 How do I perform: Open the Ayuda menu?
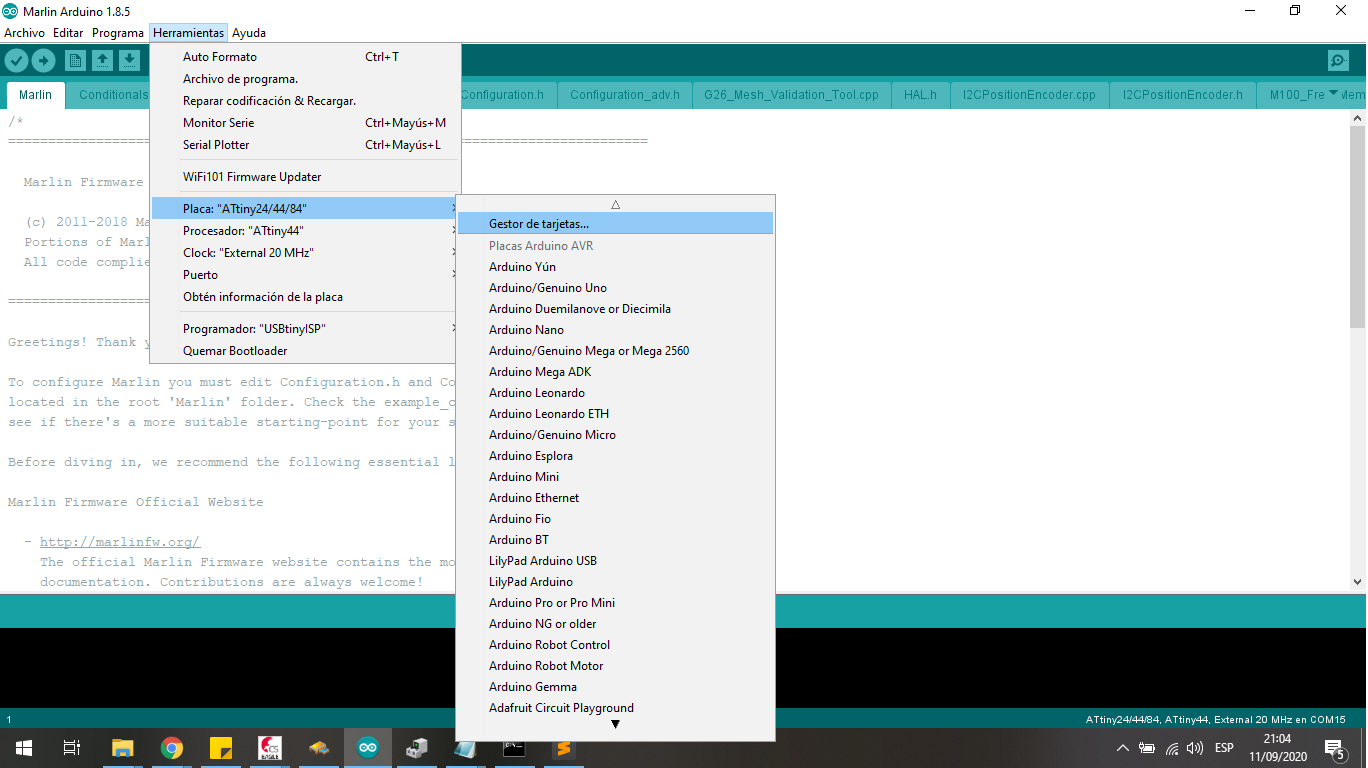pyautogui.click(x=249, y=33)
